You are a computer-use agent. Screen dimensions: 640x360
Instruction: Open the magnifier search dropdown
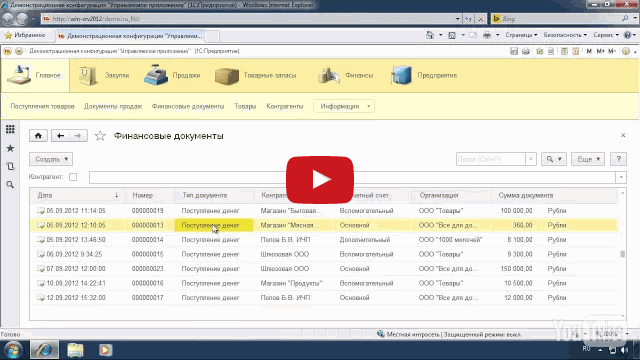pyautogui.click(x=554, y=159)
